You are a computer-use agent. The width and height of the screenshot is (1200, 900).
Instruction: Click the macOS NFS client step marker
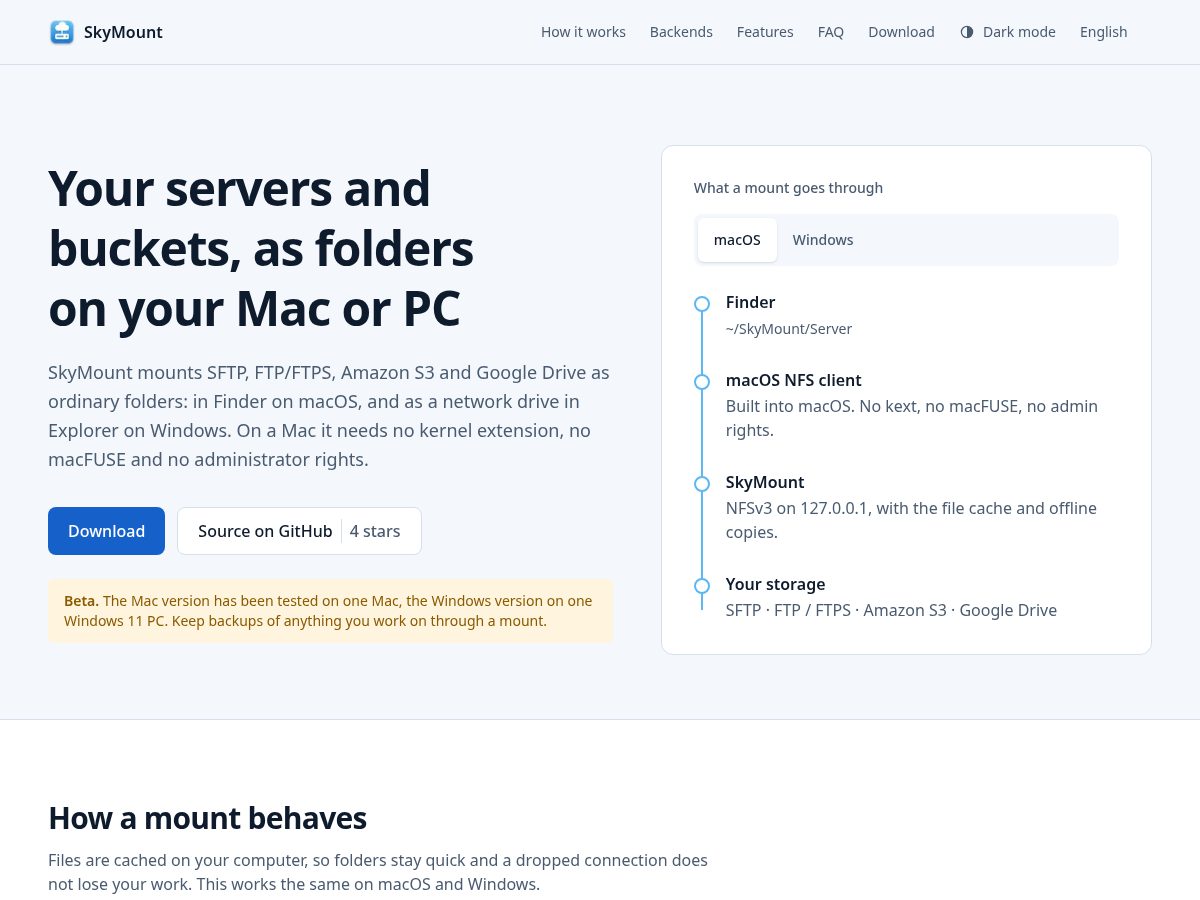702,382
